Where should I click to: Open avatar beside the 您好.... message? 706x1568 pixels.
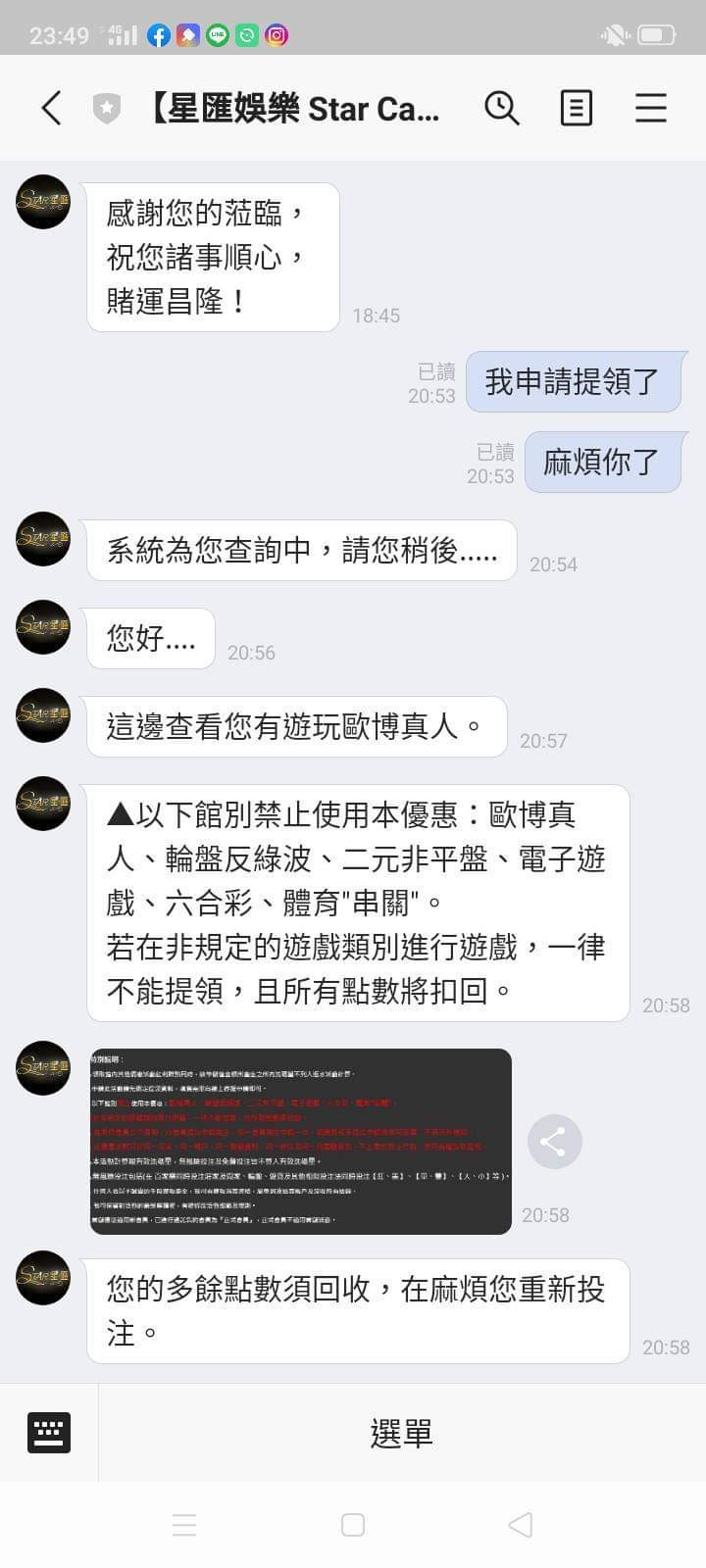(43, 627)
